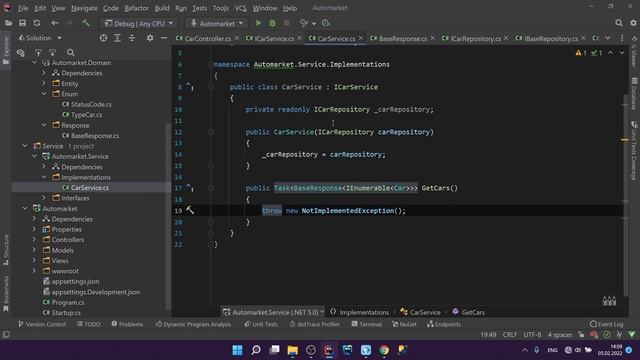640x360 pixels.
Task: Open the VCS menu
Action: pyautogui.click(x=240, y=8)
